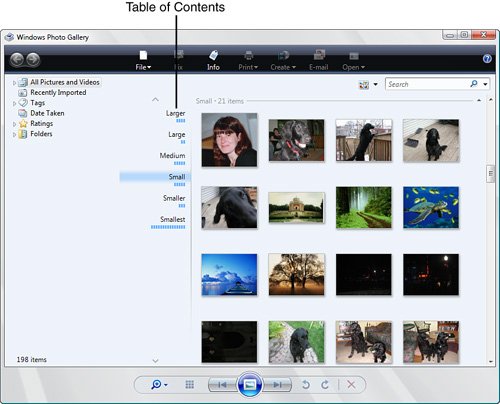Click the scrollbar down arrow
Image resolution: width=500 pixels, height=404 pixels.
[x=490, y=361]
